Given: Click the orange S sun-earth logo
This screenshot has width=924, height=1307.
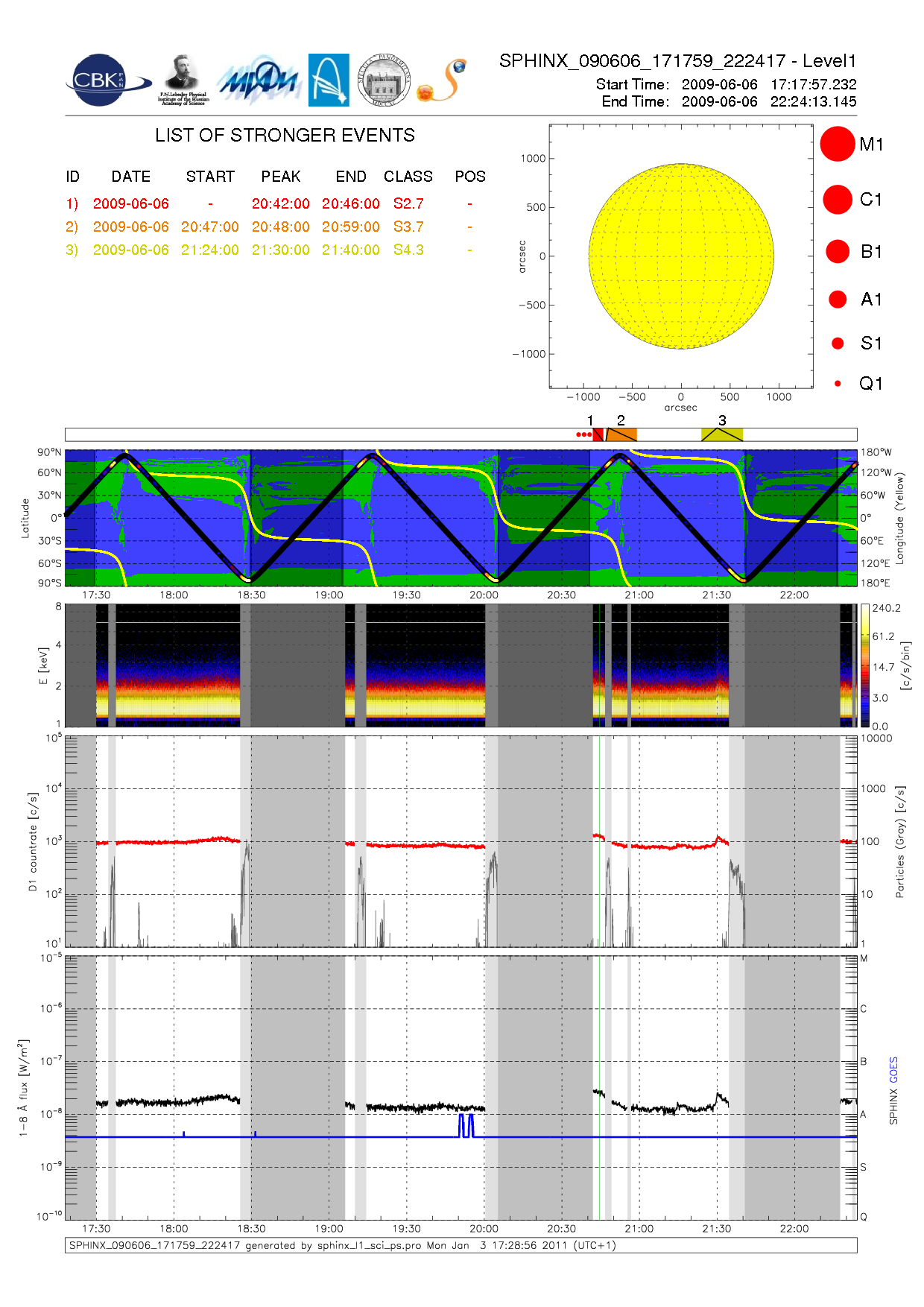Looking at the screenshot, I should pos(442,80).
